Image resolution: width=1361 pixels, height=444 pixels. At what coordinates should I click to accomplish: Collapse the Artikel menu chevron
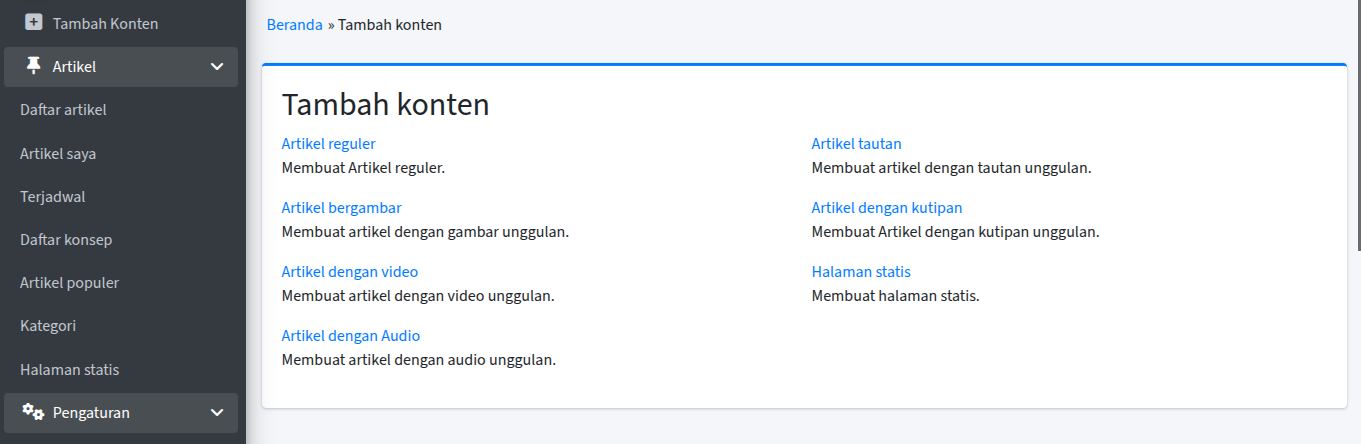(217, 67)
